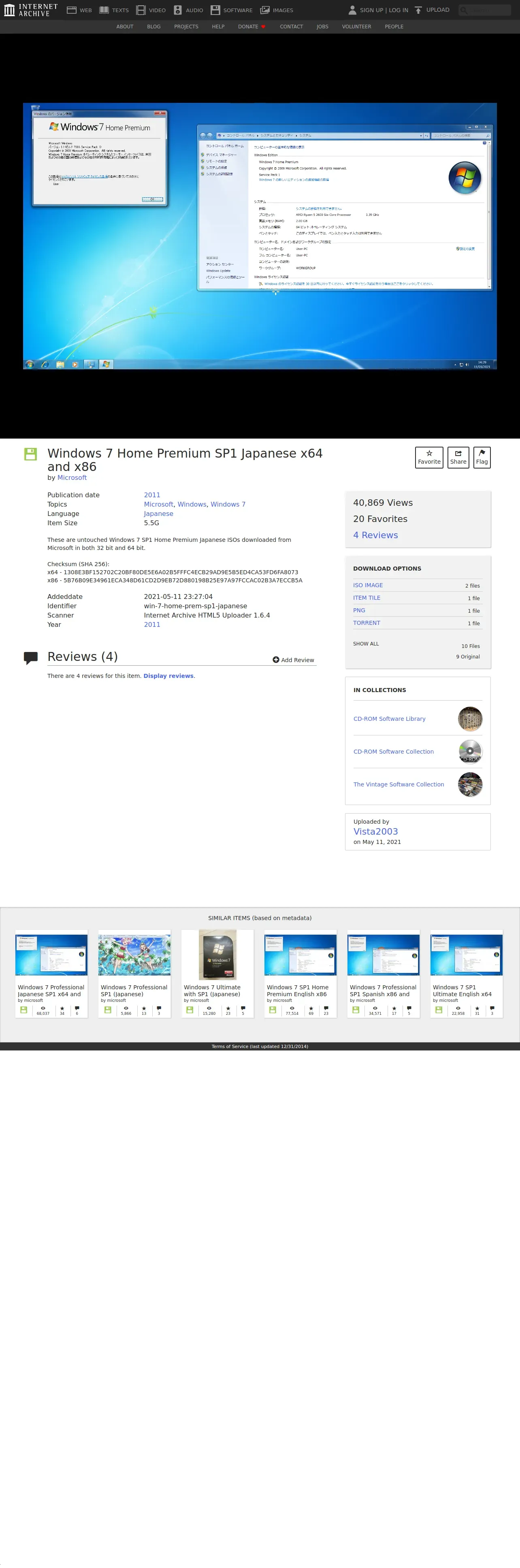The image size is (520, 1568).
Task: Open the Web section icon
Action: pos(71,10)
